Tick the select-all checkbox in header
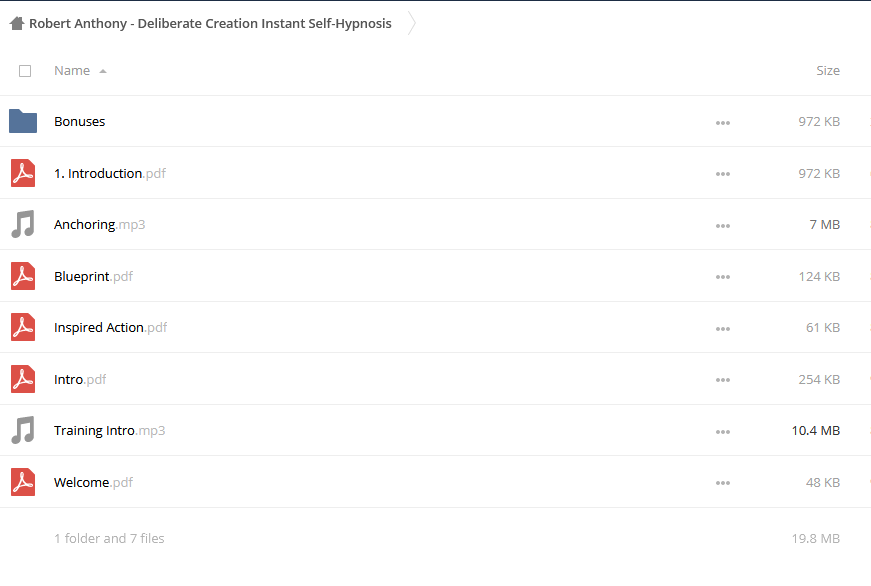This screenshot has width=871, height=586. pos(25,71)
